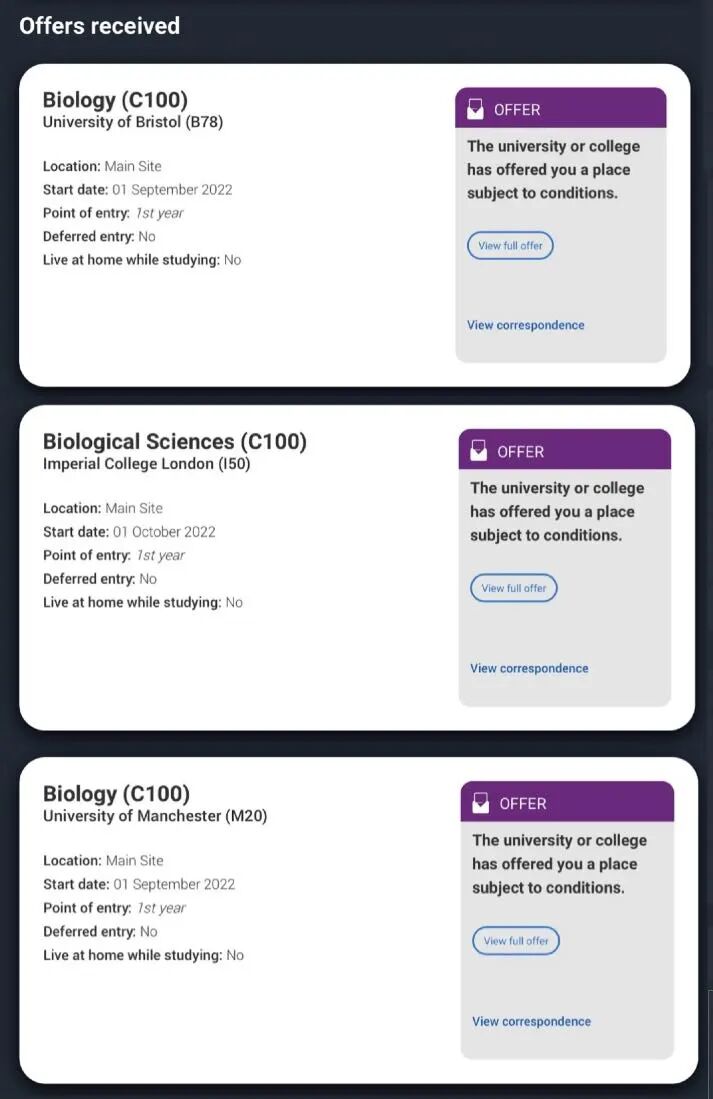
Task: Click the offer icon on the Manchester card
Action: coord(481,803)
